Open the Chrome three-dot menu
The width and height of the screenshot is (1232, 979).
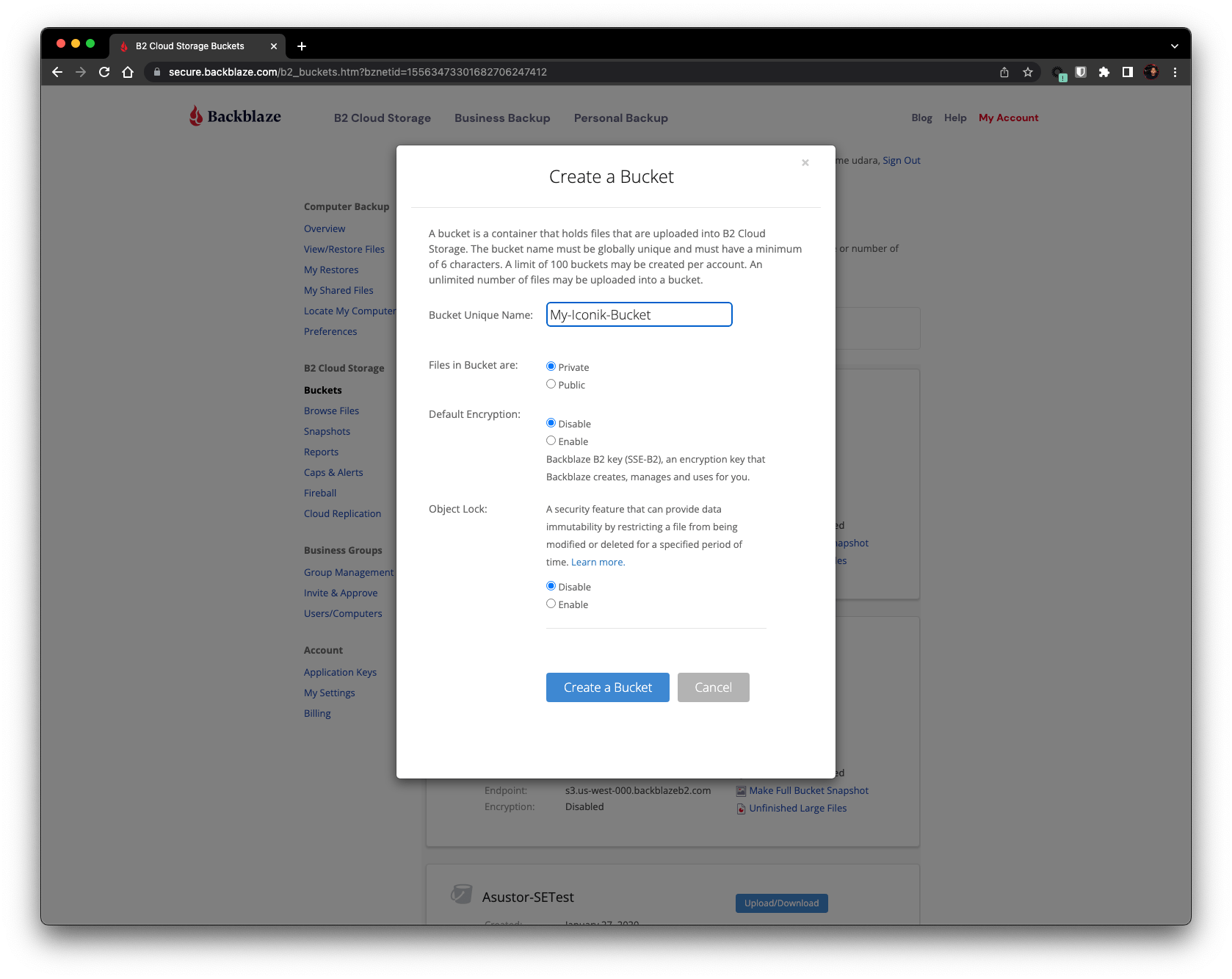[x=1174, y=72]
